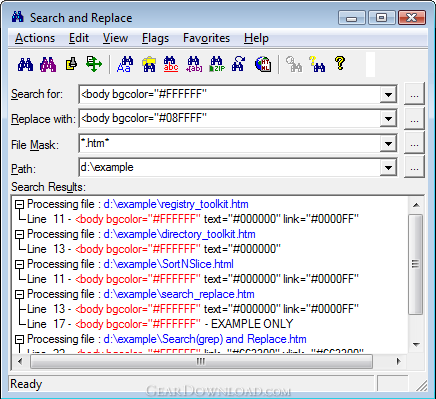
Task: Click the purple binoculars Search and Replace icon
Action: [48, 64]
